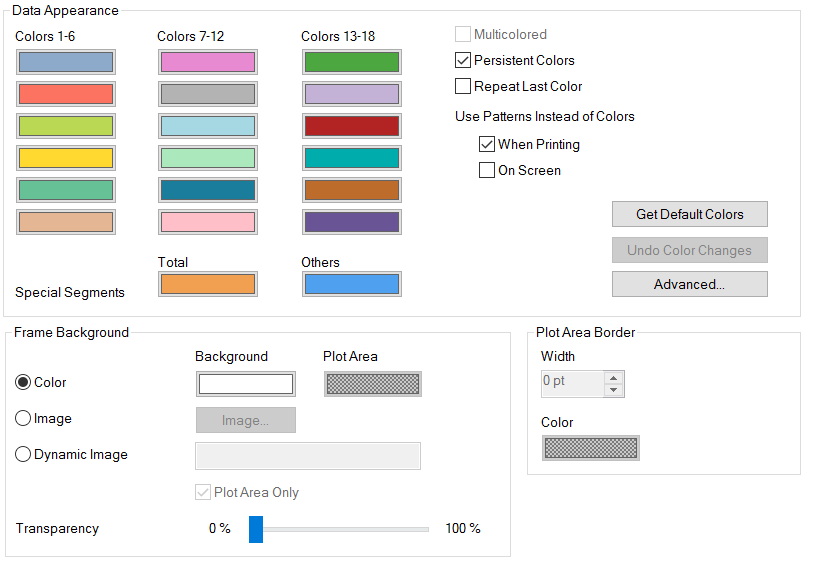Disable the Persistent Colors checkbox

[x=463, y=61]
